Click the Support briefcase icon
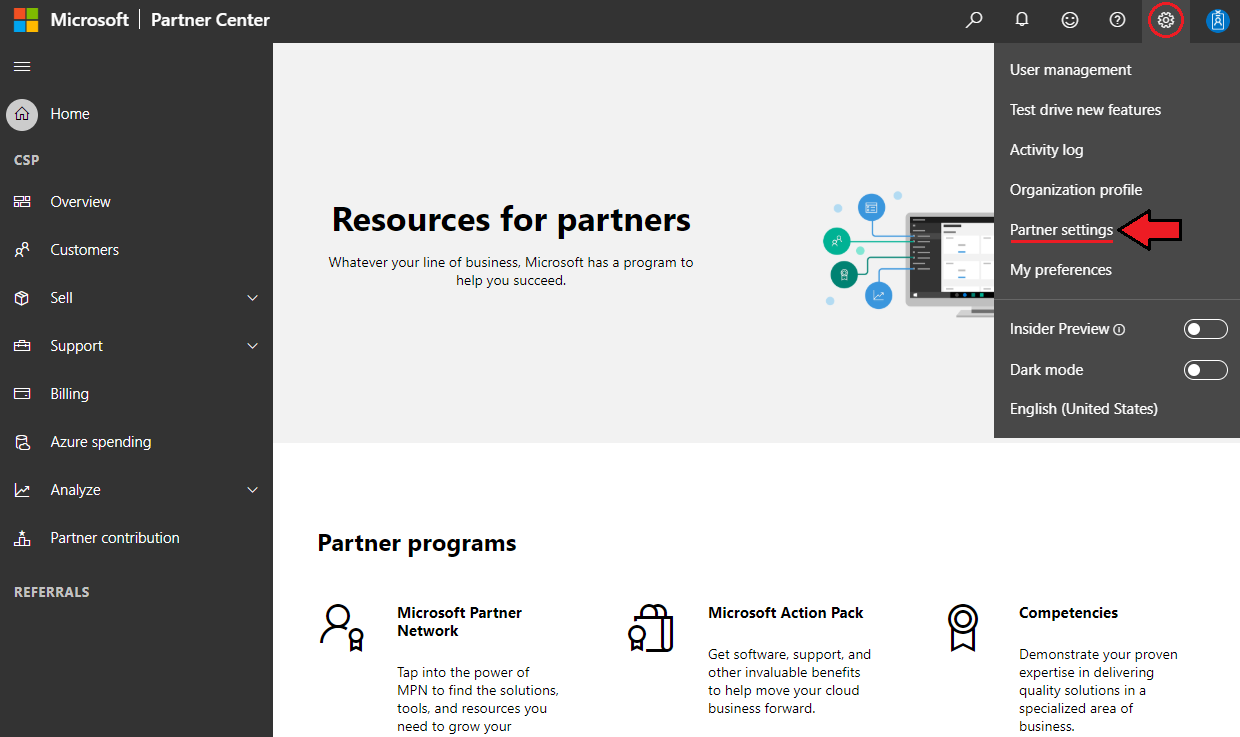 (x=22, y=346)
